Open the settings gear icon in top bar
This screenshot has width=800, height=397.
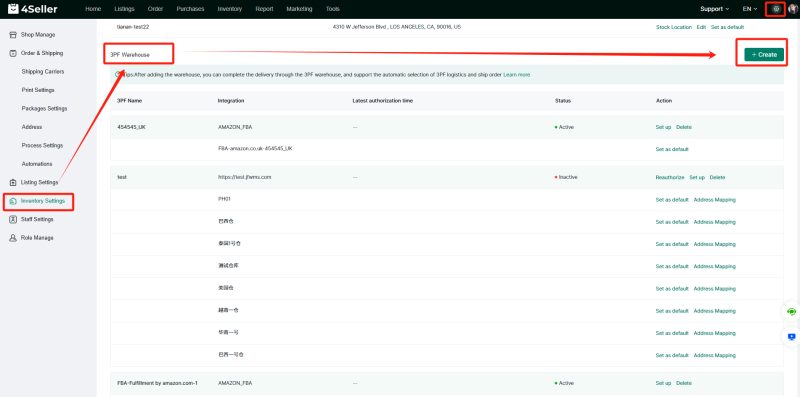(x=777, y=9)
